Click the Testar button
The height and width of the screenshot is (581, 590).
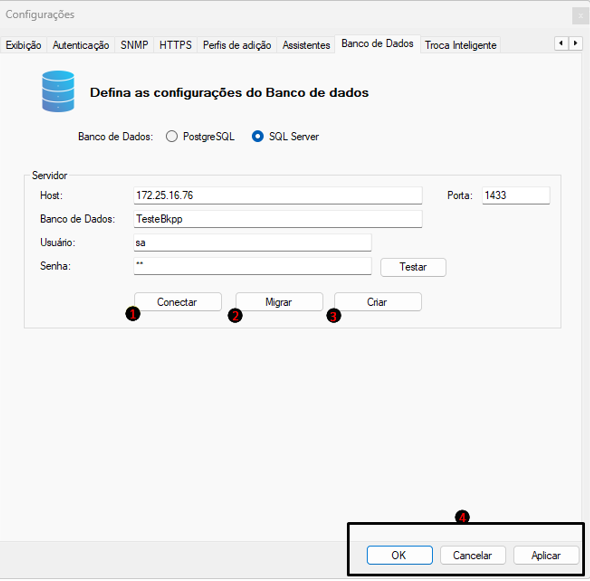point(413,267)
